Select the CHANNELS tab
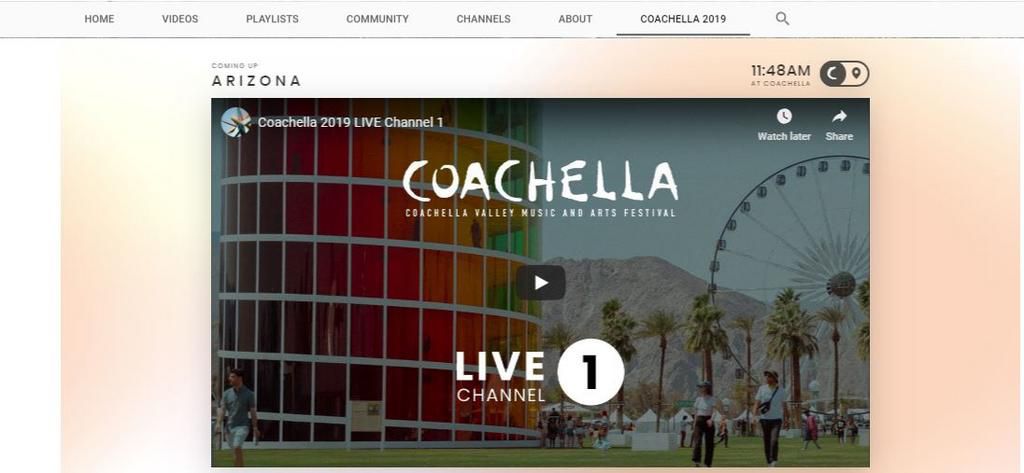Viewport: 1024px width, 473px height. [x=483, y=19]
